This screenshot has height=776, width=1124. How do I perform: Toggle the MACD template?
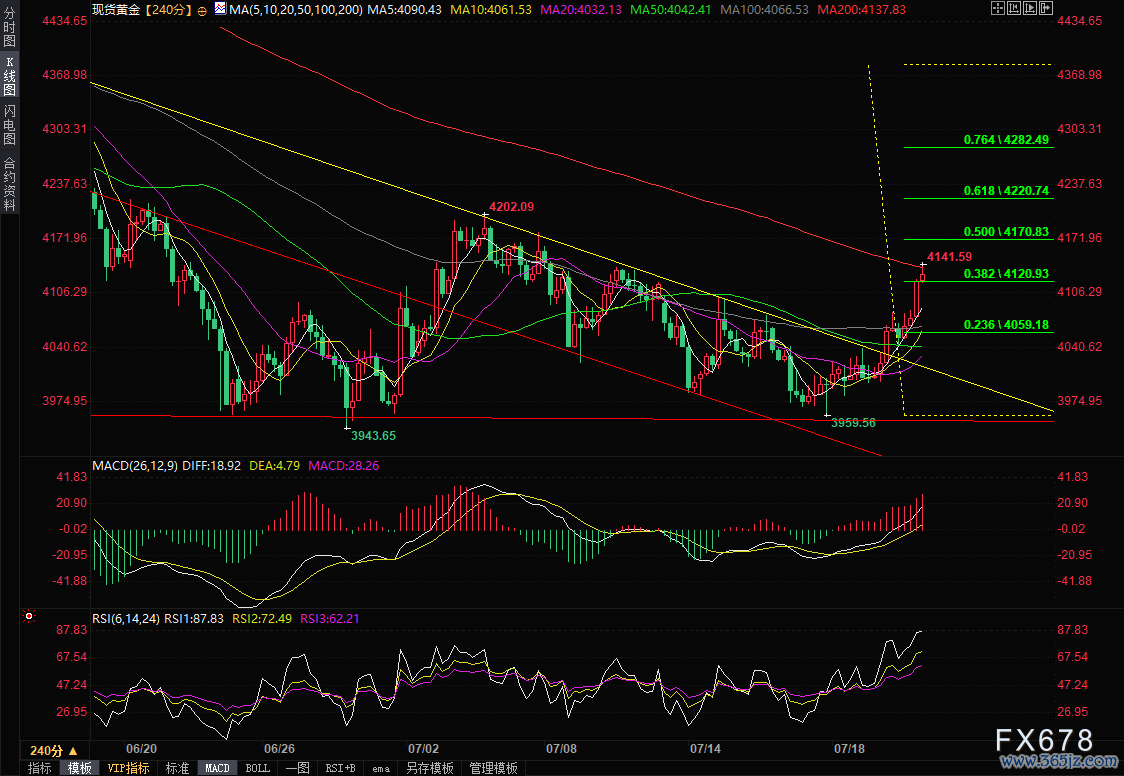(x=217, y=768)
